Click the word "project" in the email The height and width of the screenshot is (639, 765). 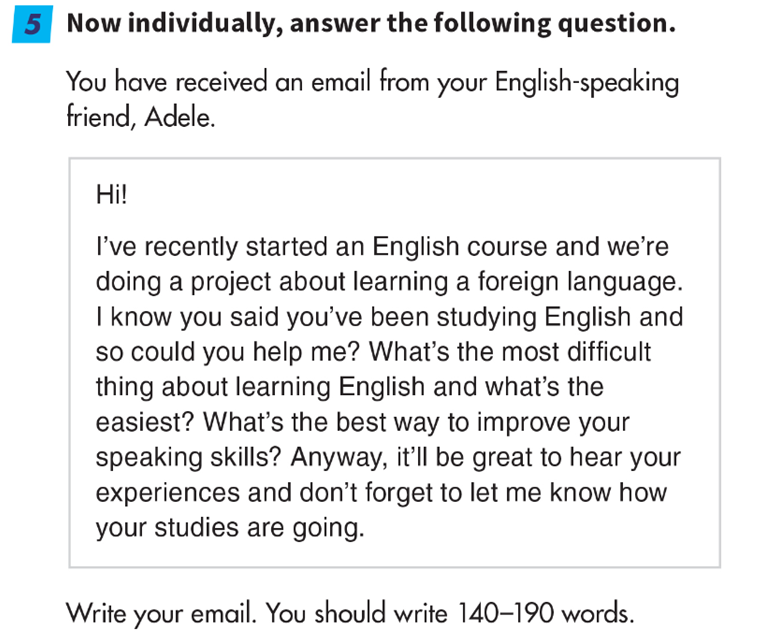[x=222, y=282]
